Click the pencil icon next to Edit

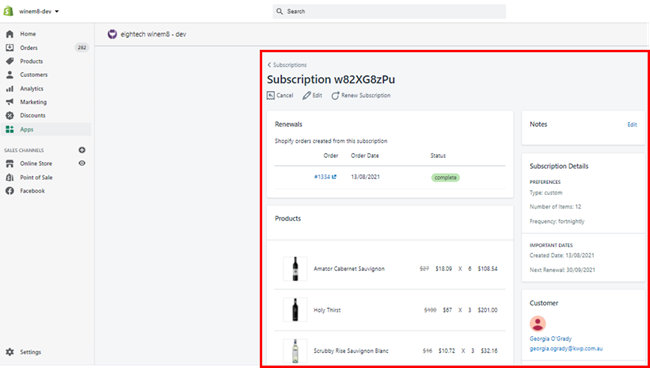(306, 95)
